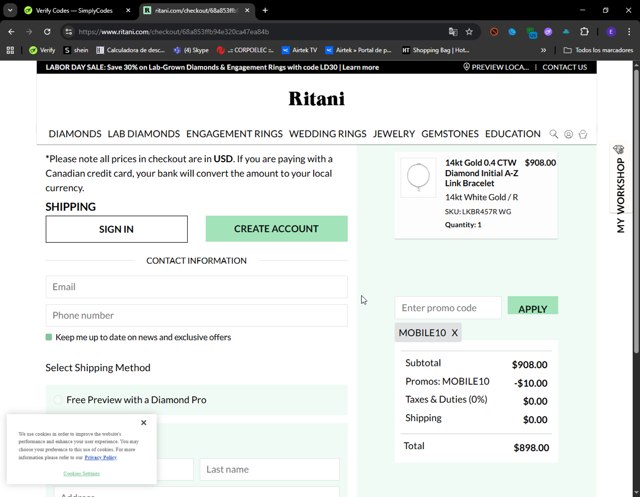
Task: Open WEDDING RINGS menu
Action: 328,134
